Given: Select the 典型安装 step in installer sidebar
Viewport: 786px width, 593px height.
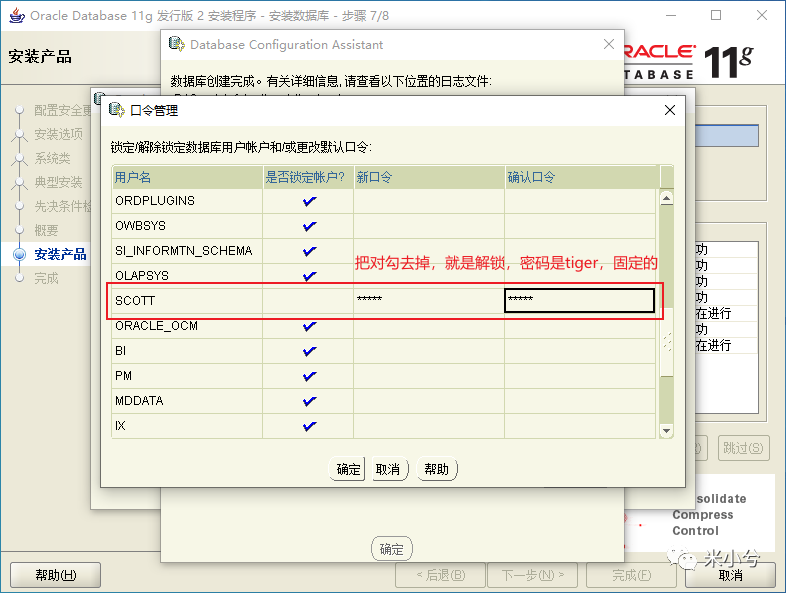Looking at the screenshot, I should (58, 182).
